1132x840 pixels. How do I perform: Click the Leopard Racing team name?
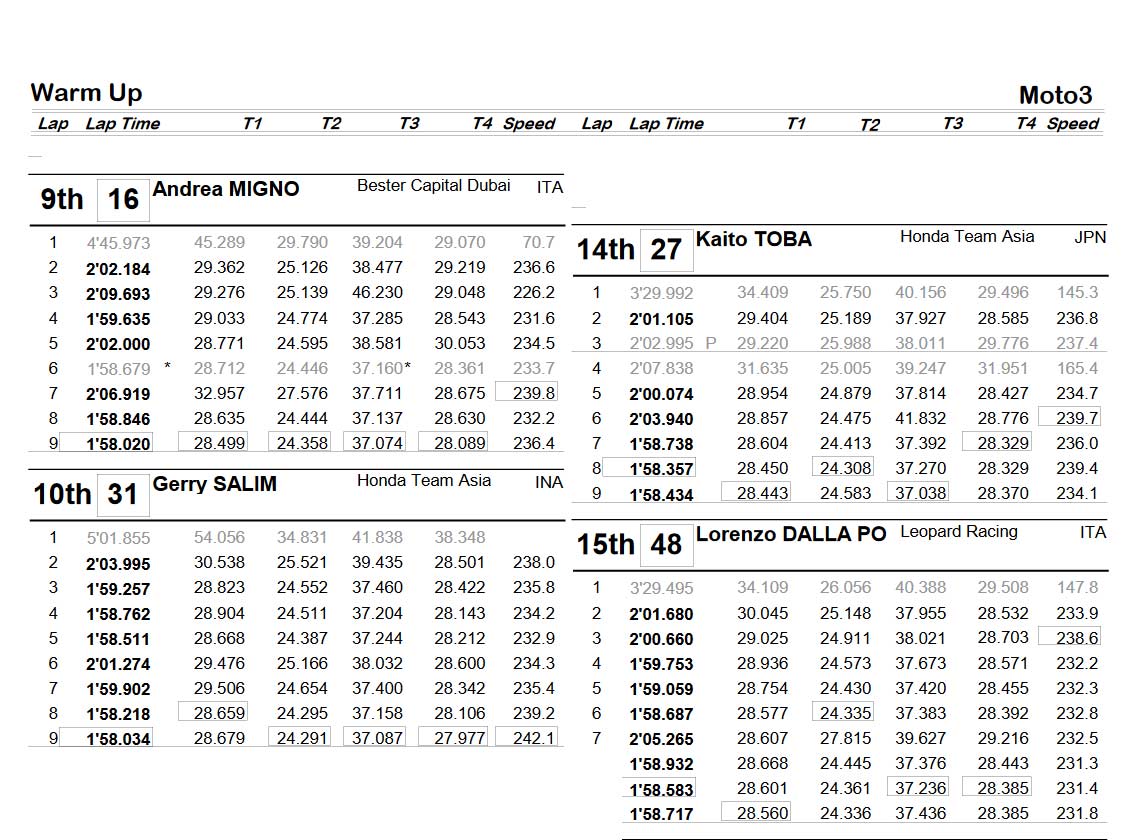click(x=958, y=532)
